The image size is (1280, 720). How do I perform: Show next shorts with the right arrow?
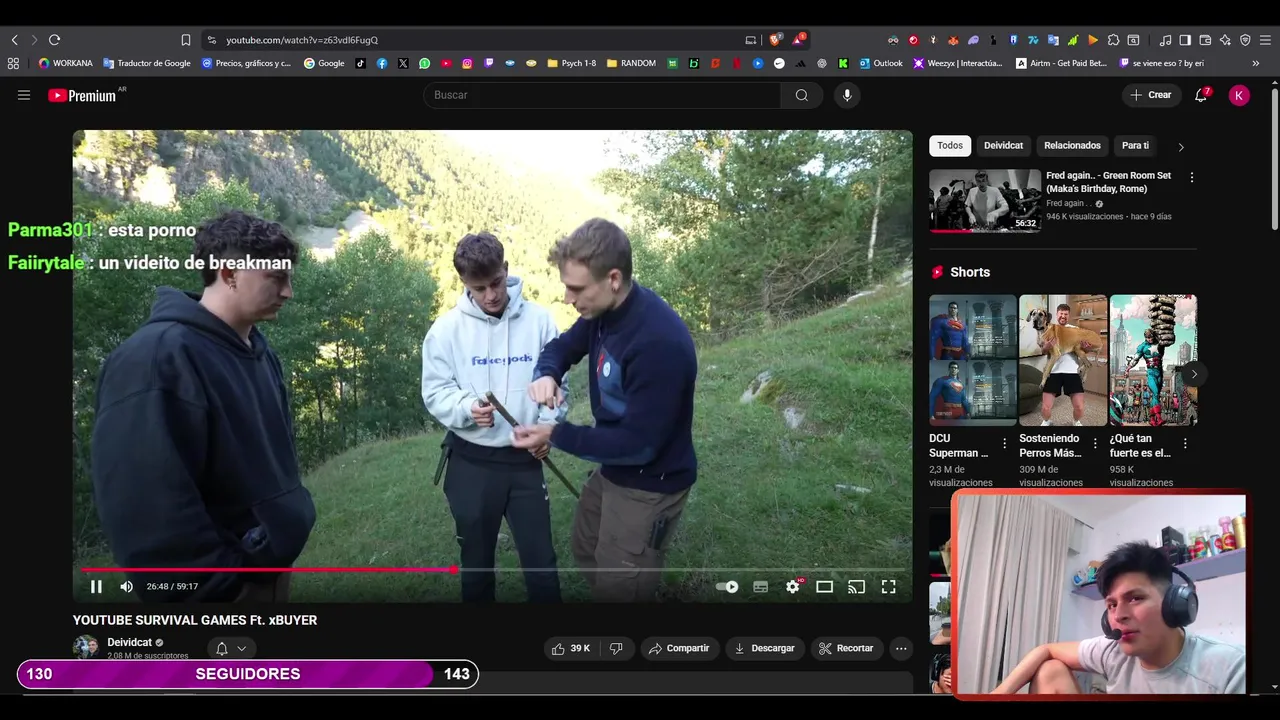(x=1194, y=374)
